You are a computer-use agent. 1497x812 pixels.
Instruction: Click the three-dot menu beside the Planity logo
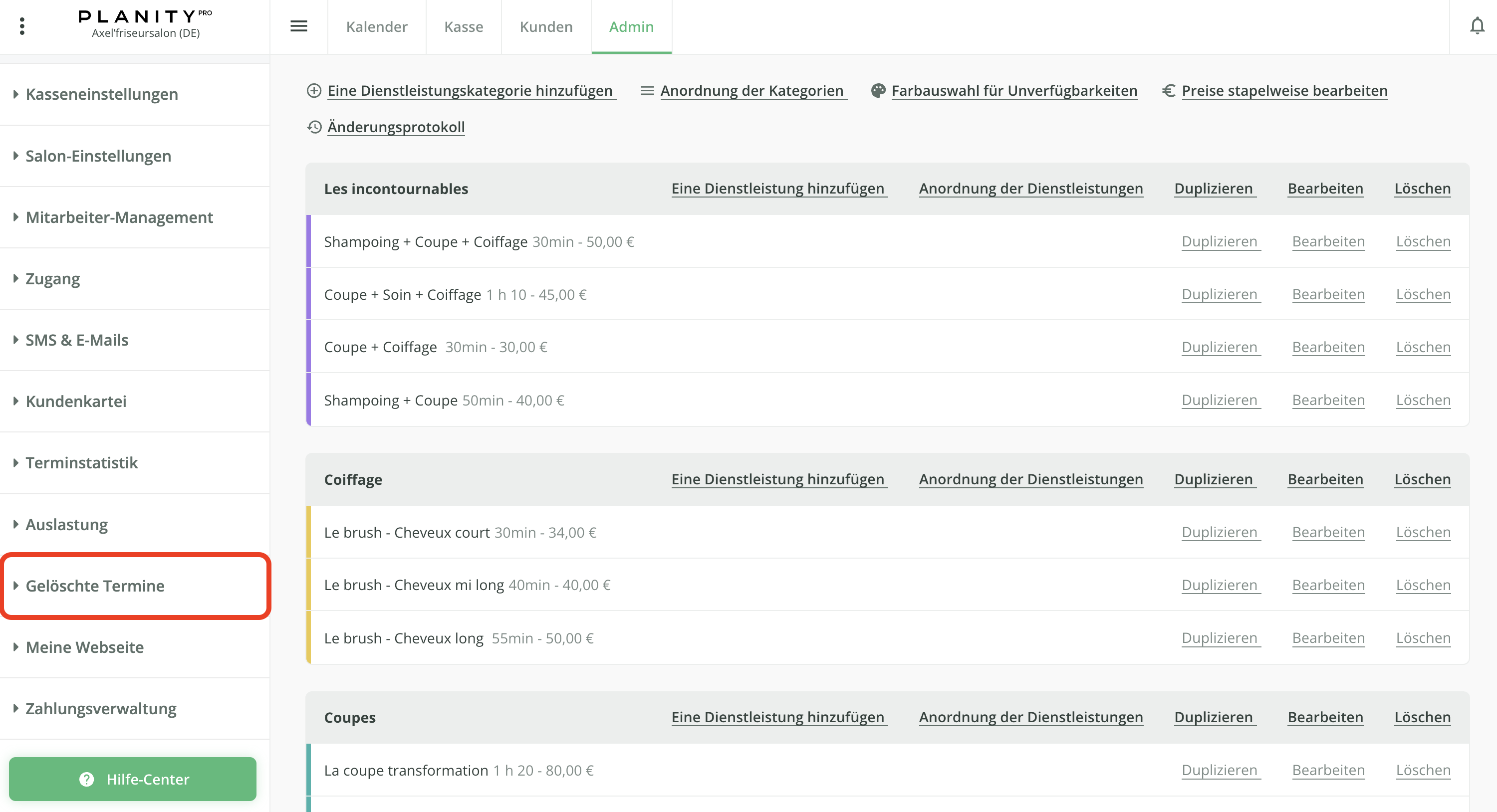tap(22, 26)
